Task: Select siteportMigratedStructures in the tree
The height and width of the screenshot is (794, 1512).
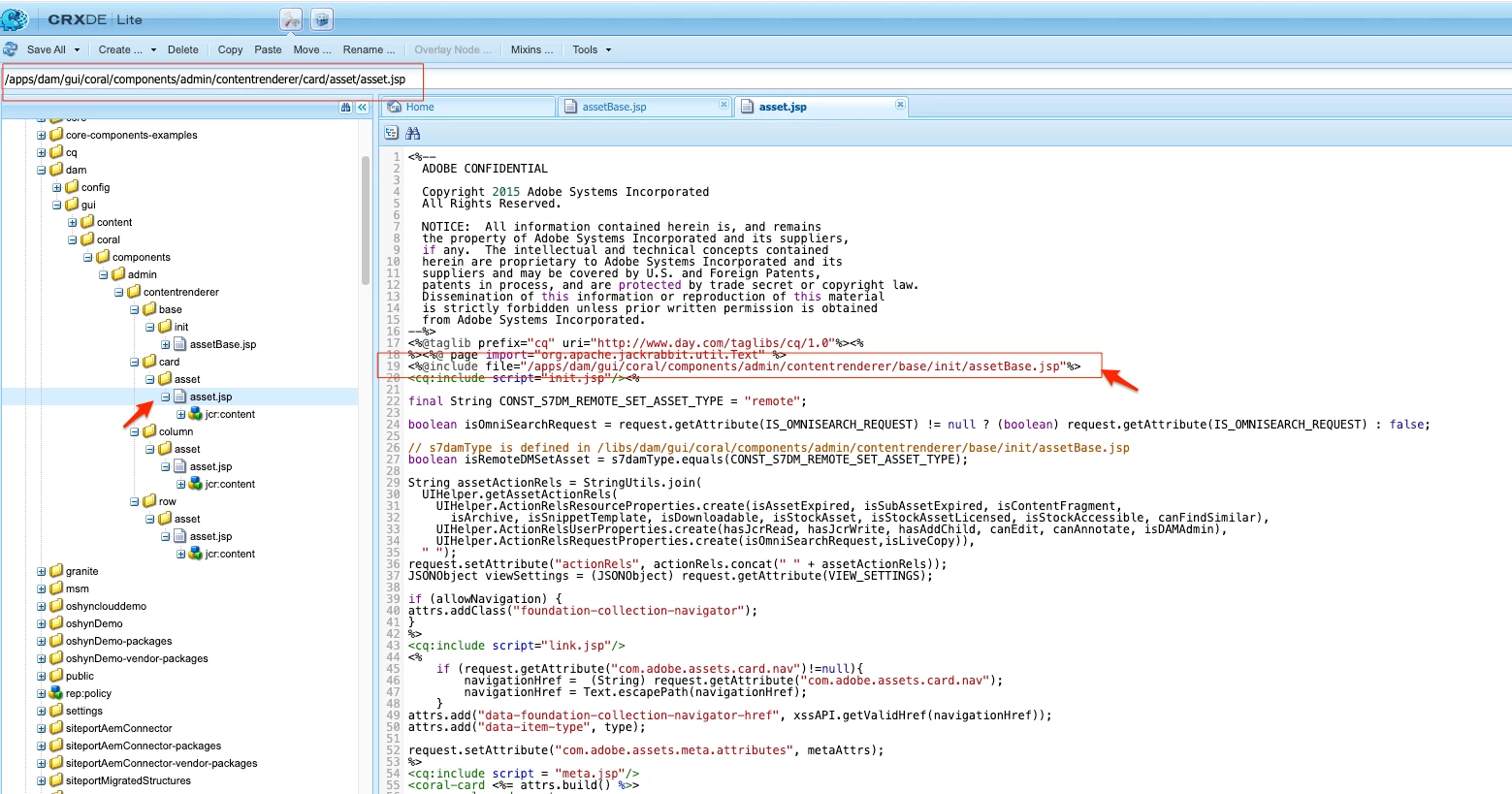Action: [128, 780]
